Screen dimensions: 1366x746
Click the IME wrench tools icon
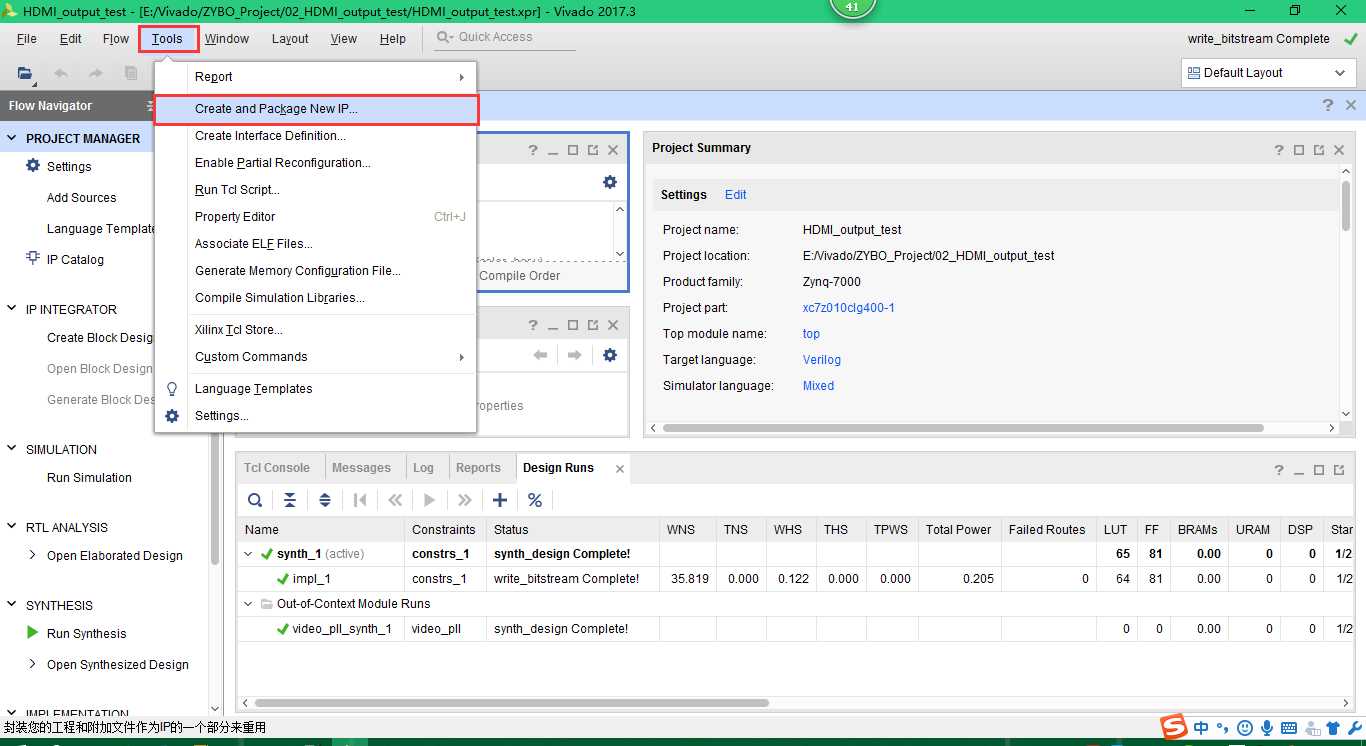click(x=1354, y=728)
